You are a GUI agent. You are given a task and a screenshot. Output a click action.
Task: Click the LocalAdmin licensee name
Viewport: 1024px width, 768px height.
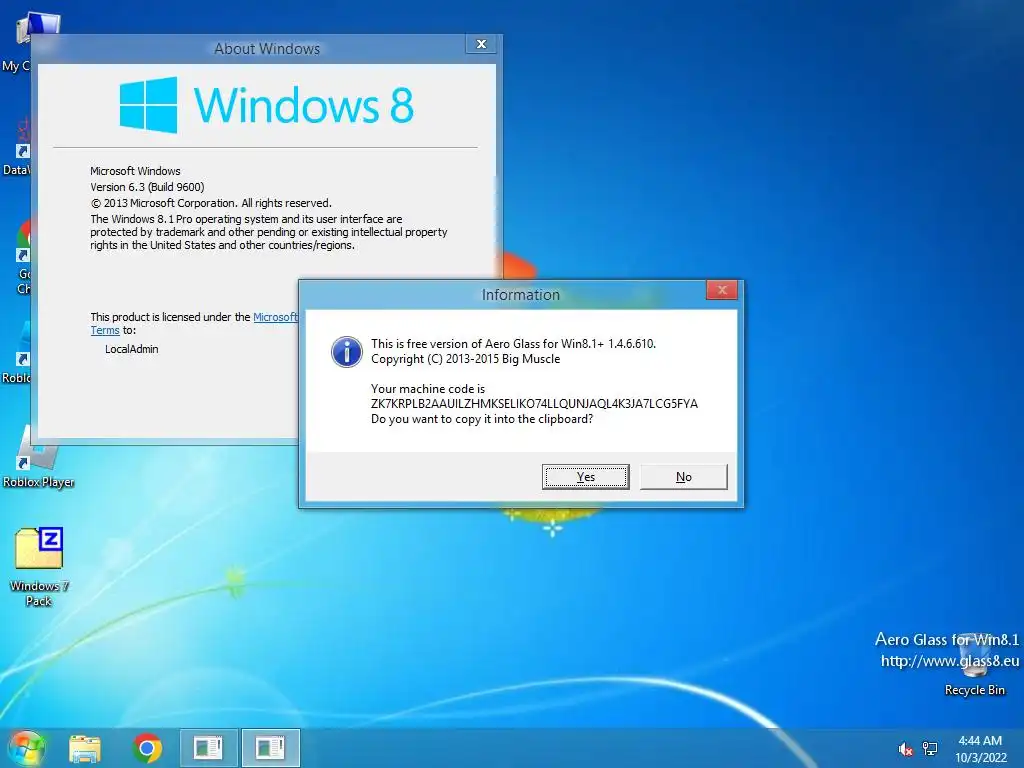tap(131, 349)
